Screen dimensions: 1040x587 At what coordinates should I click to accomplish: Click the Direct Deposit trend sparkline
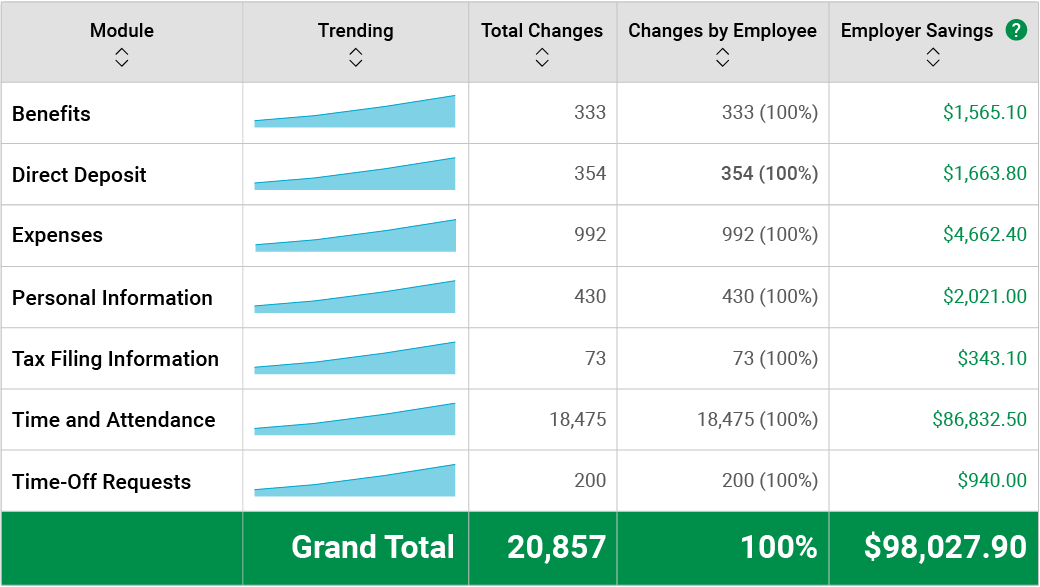coord(355,175)
